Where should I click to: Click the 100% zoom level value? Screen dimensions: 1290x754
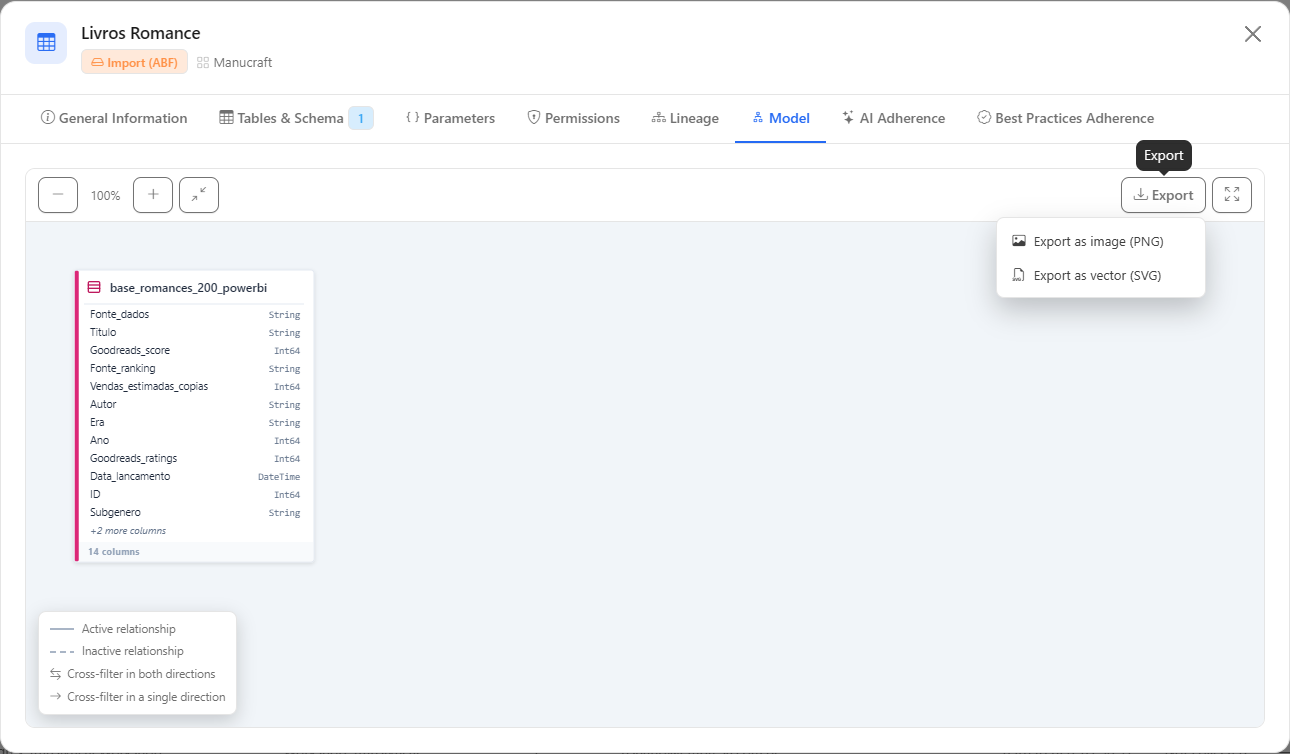point(105,196)
